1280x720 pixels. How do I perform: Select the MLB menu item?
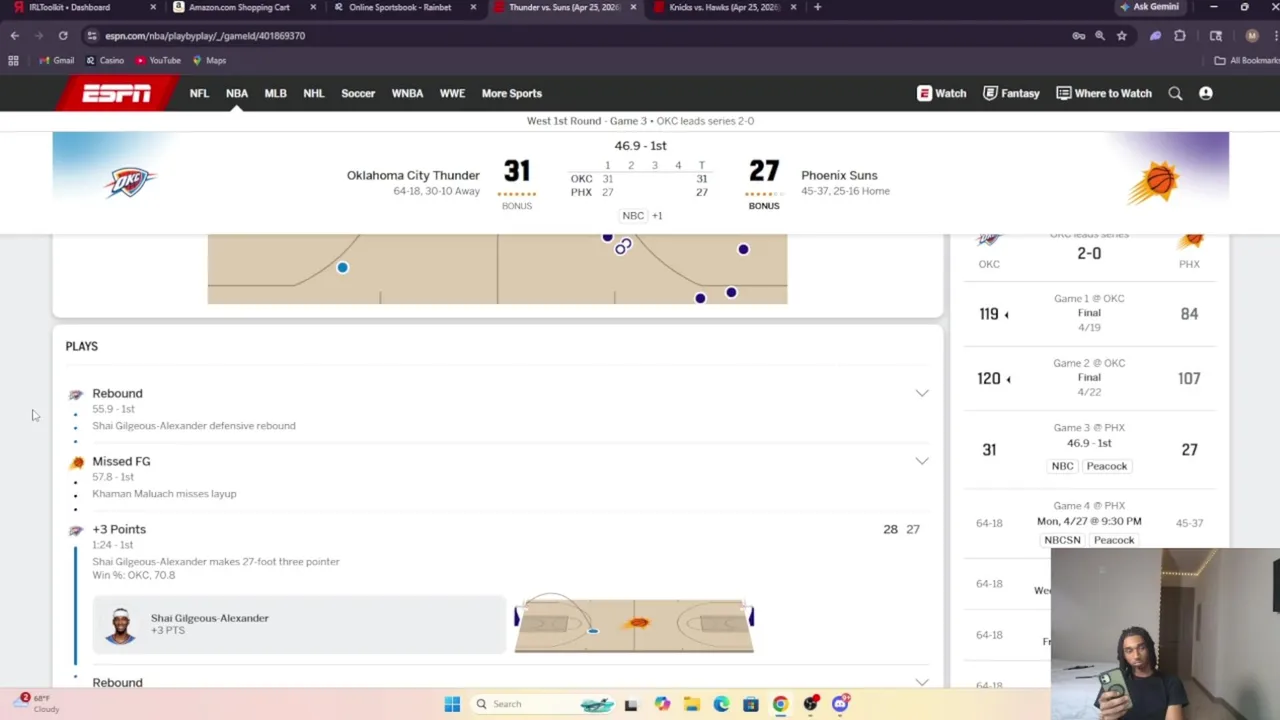(275, 93)
